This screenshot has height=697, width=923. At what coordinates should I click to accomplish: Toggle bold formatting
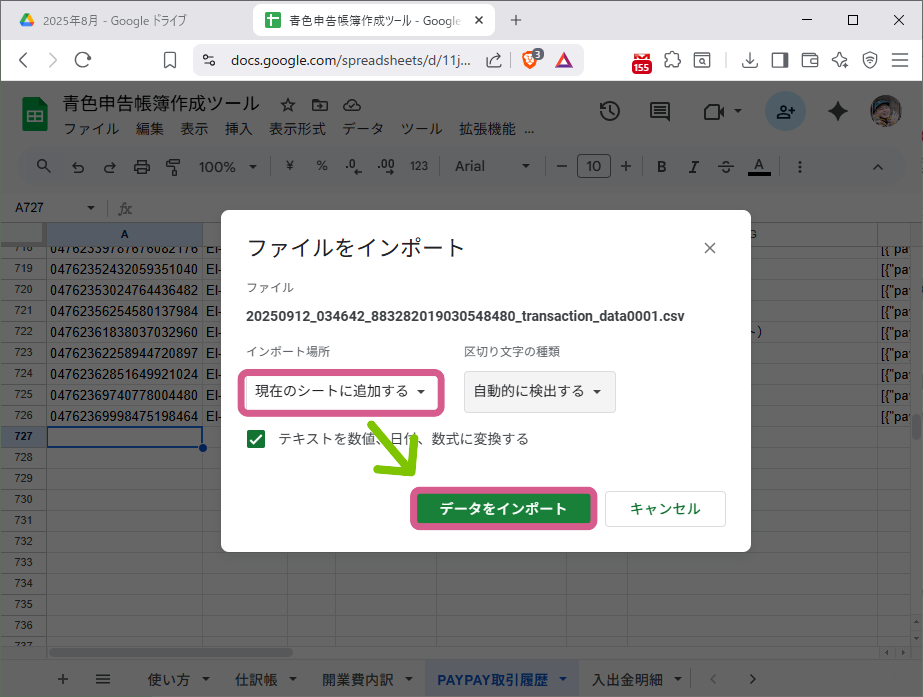tap(661, 166)
